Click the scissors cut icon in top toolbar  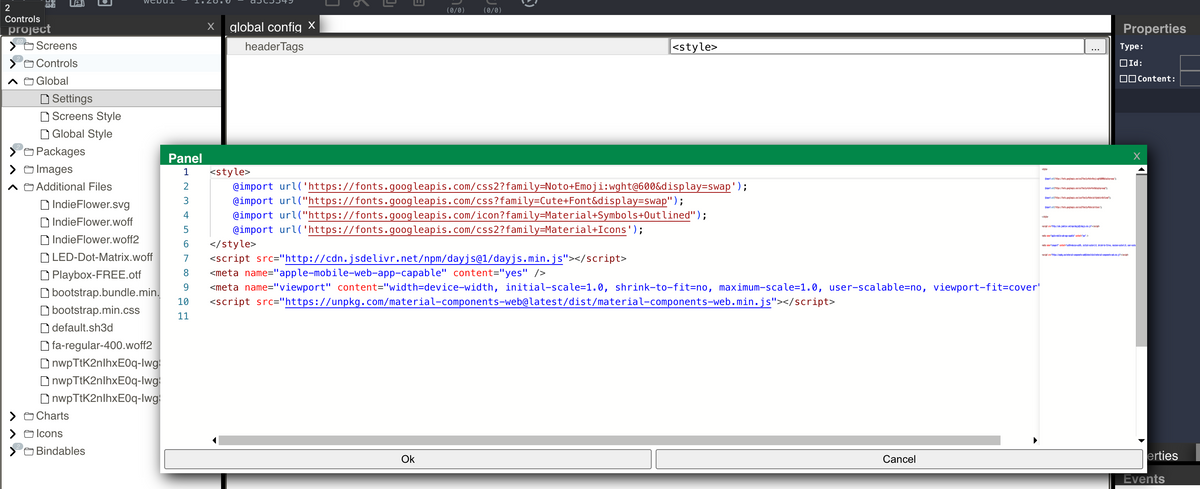coord(362,4)
